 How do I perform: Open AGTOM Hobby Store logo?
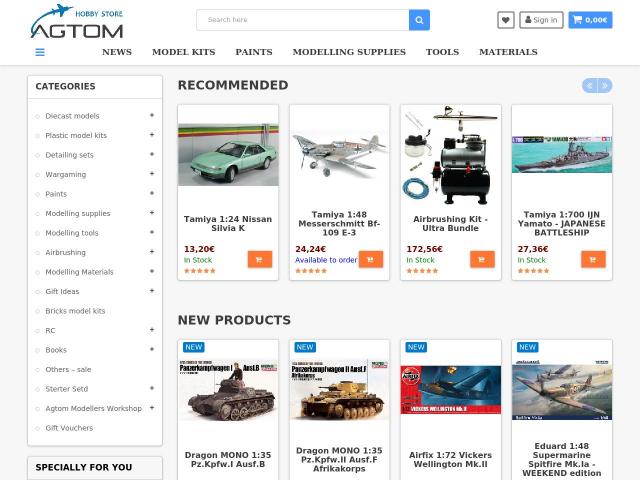77,22
